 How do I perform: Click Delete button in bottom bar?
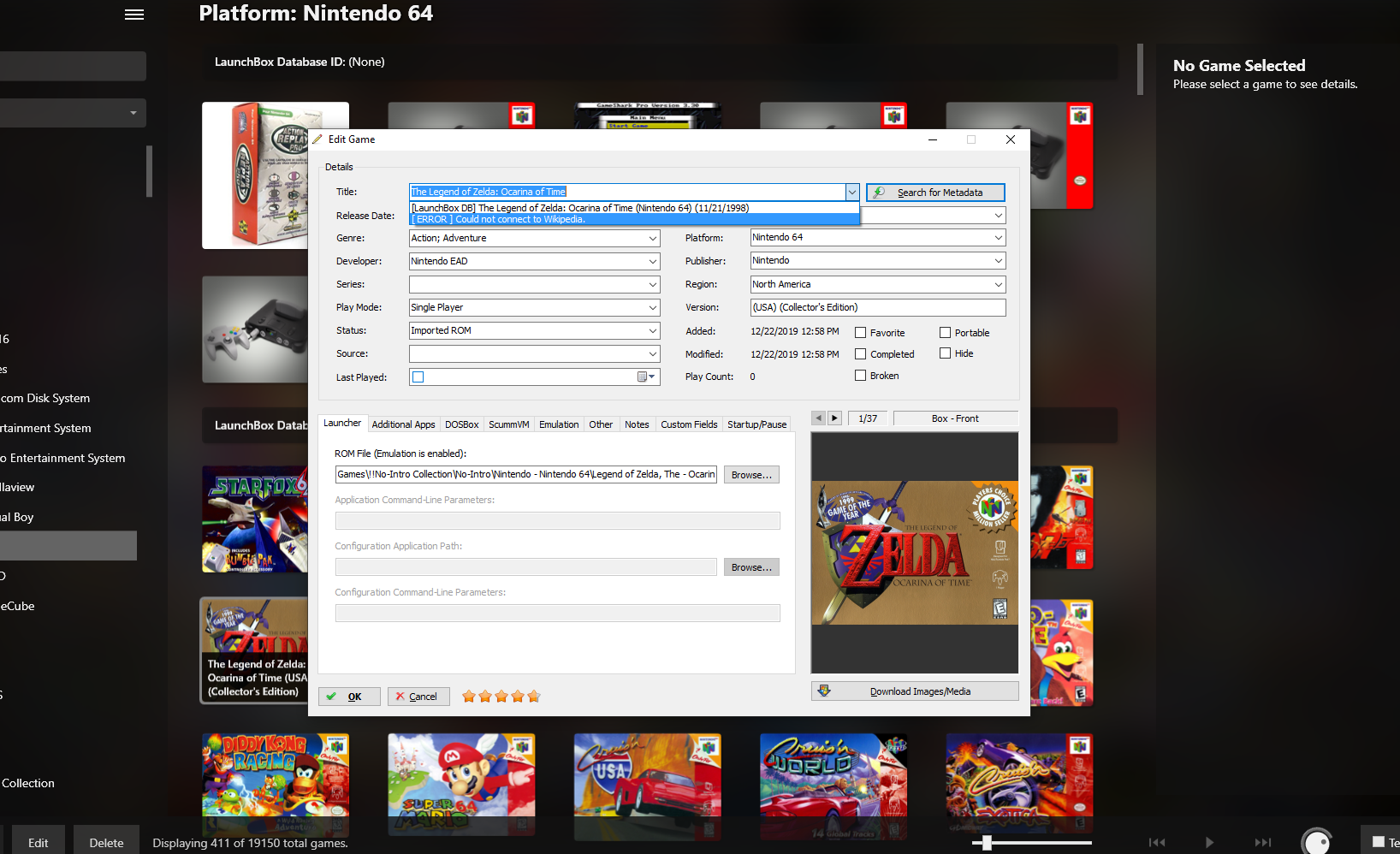[106, 842]
